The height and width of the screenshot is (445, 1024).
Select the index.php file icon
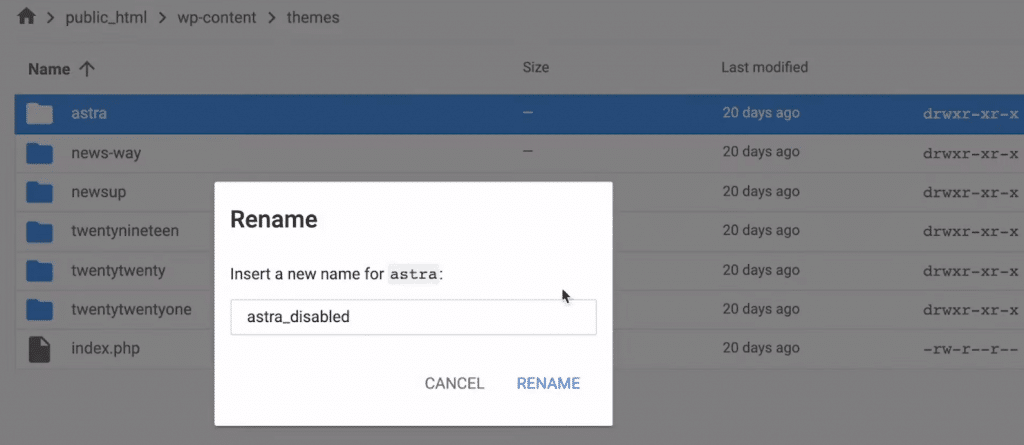pyautogui.click(x=39, y=349)
